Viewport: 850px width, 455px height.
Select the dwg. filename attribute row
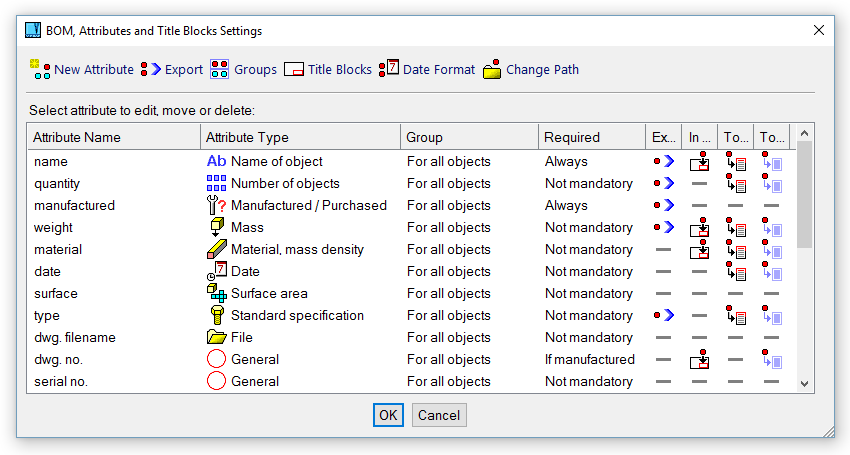(75, 337)
